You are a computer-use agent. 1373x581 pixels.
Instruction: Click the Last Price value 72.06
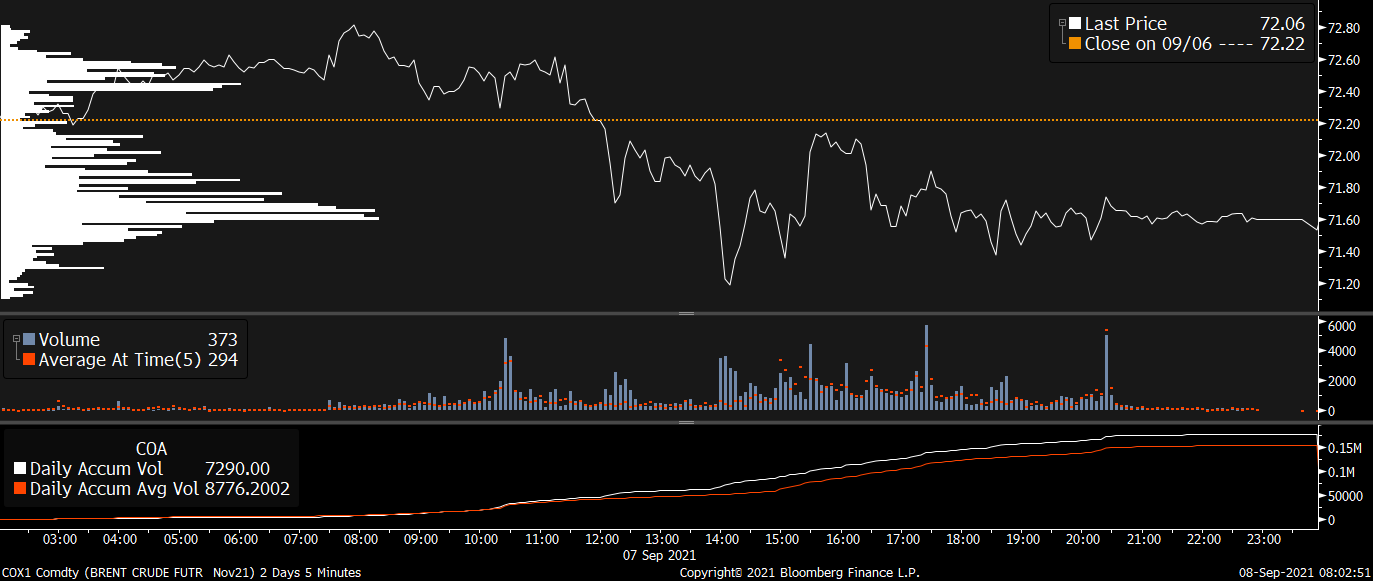1283,24
